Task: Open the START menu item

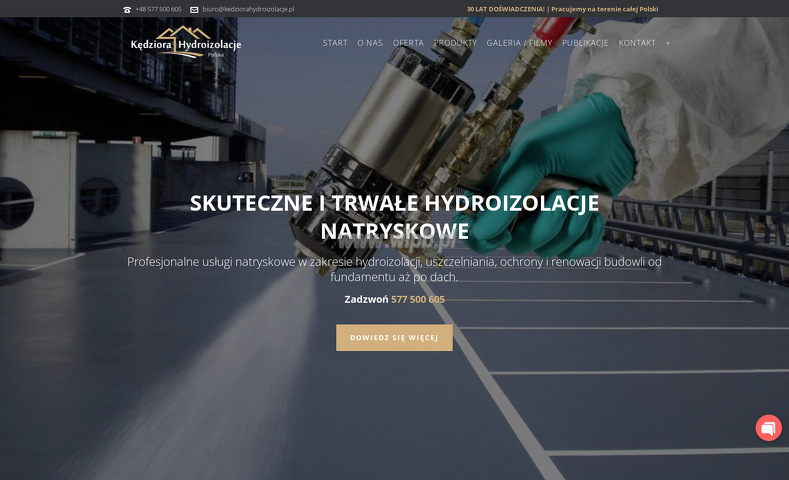Action: pos(335,43)
